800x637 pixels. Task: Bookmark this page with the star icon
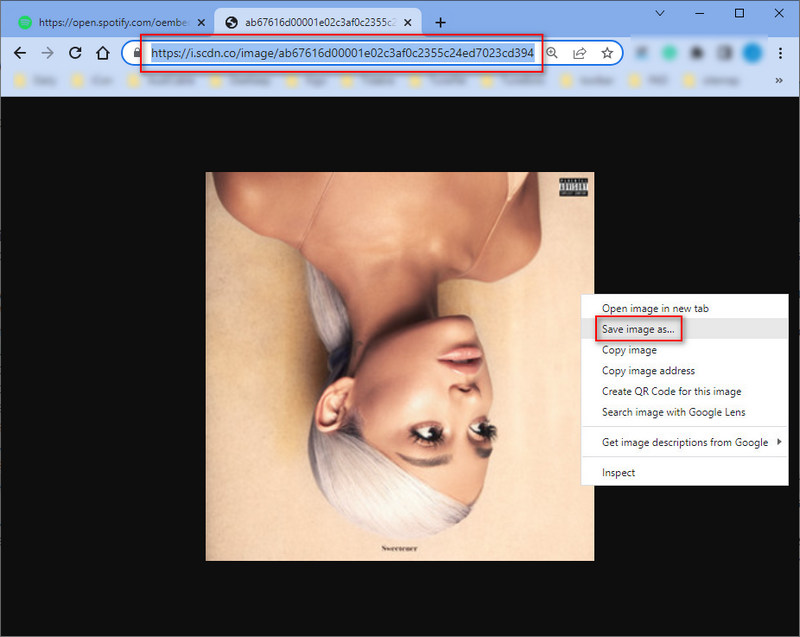pos(606,53)
